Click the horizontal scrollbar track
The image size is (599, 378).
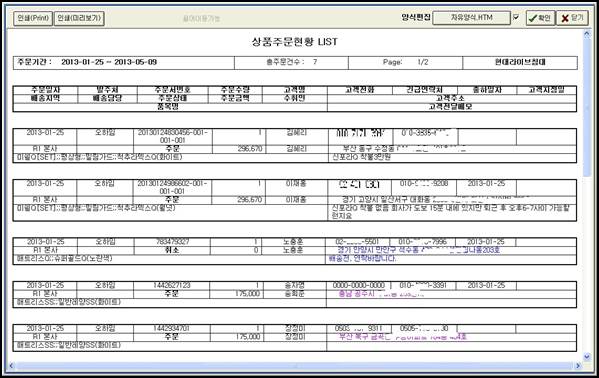pos(295,366)
